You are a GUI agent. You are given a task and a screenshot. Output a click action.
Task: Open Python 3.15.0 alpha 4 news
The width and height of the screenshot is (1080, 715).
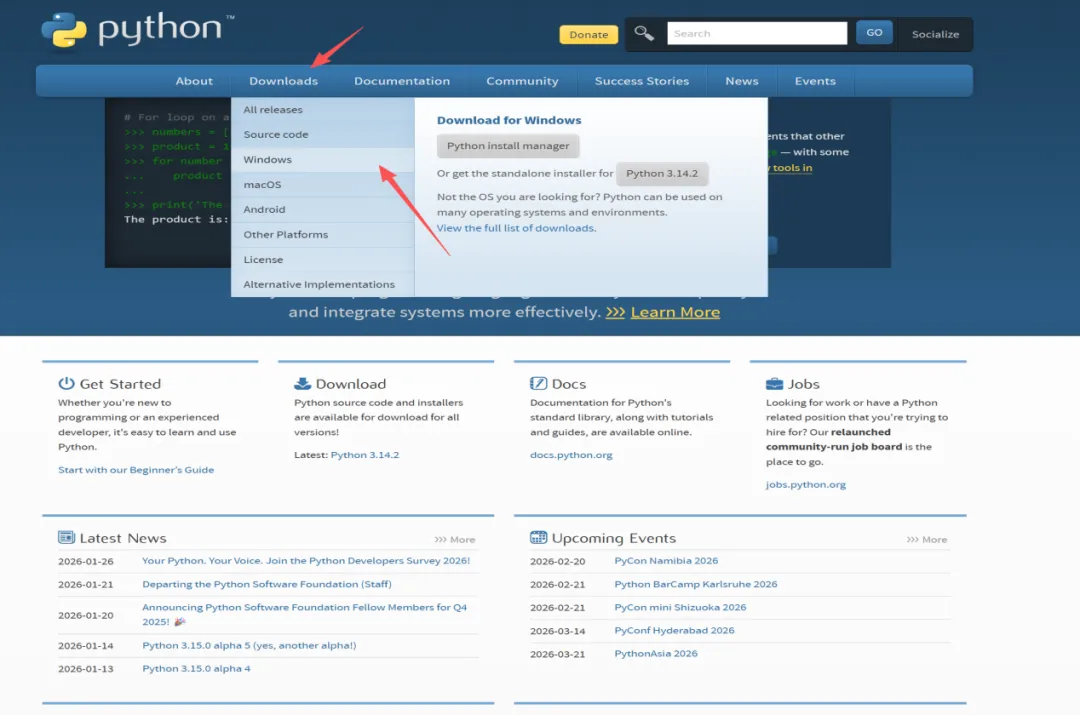[196, 668]
